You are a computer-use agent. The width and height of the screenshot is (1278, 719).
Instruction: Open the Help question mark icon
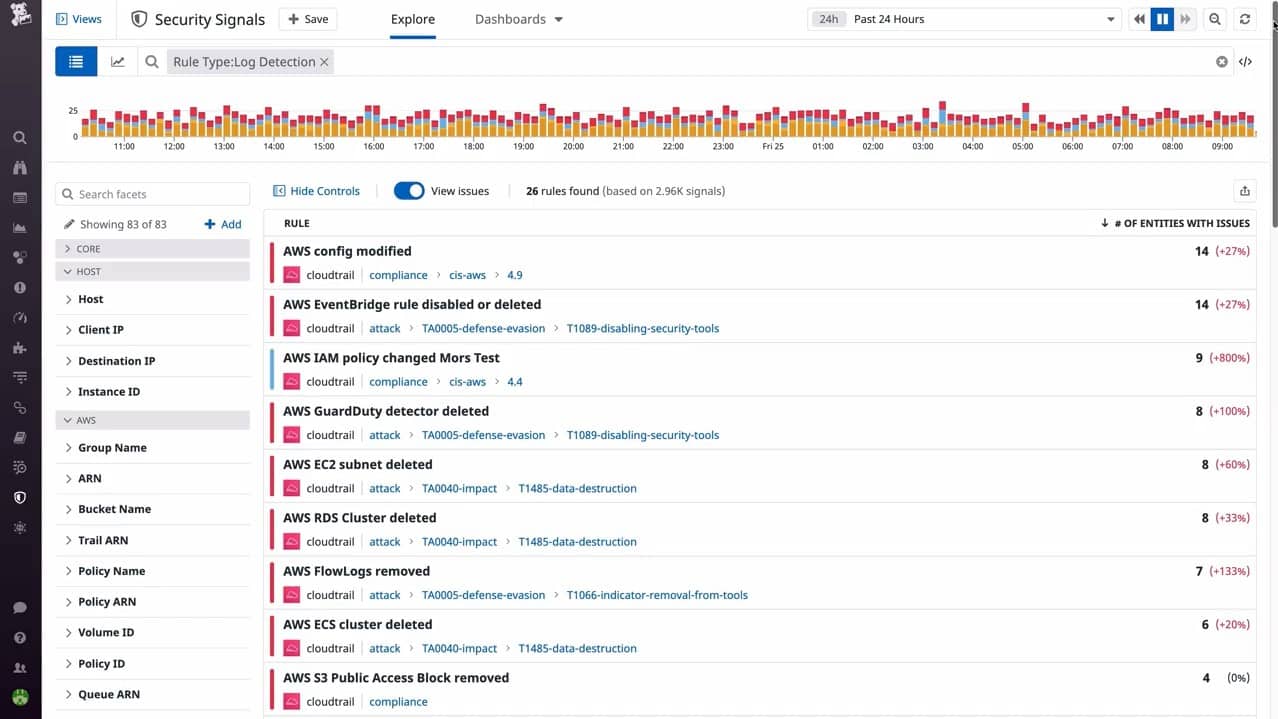pos(20,637)
